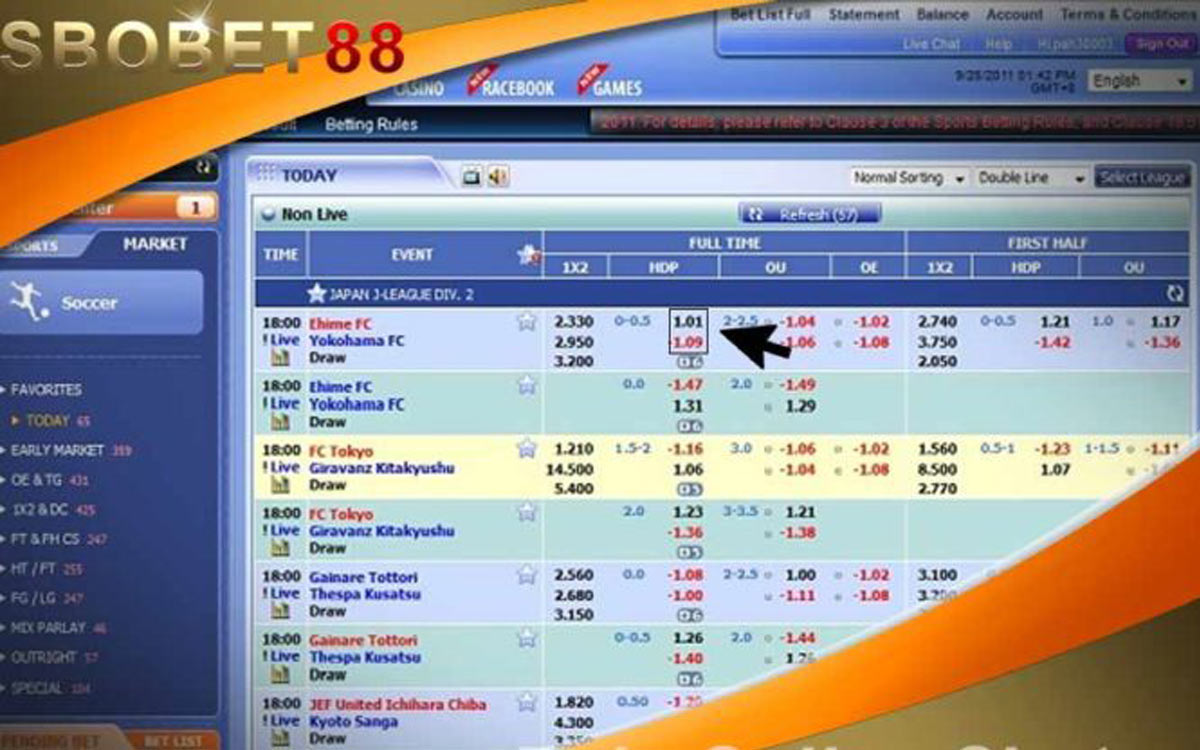Toggle the speaker sound icon beside TODAY
1200x750 pixels.
point(498,177)
